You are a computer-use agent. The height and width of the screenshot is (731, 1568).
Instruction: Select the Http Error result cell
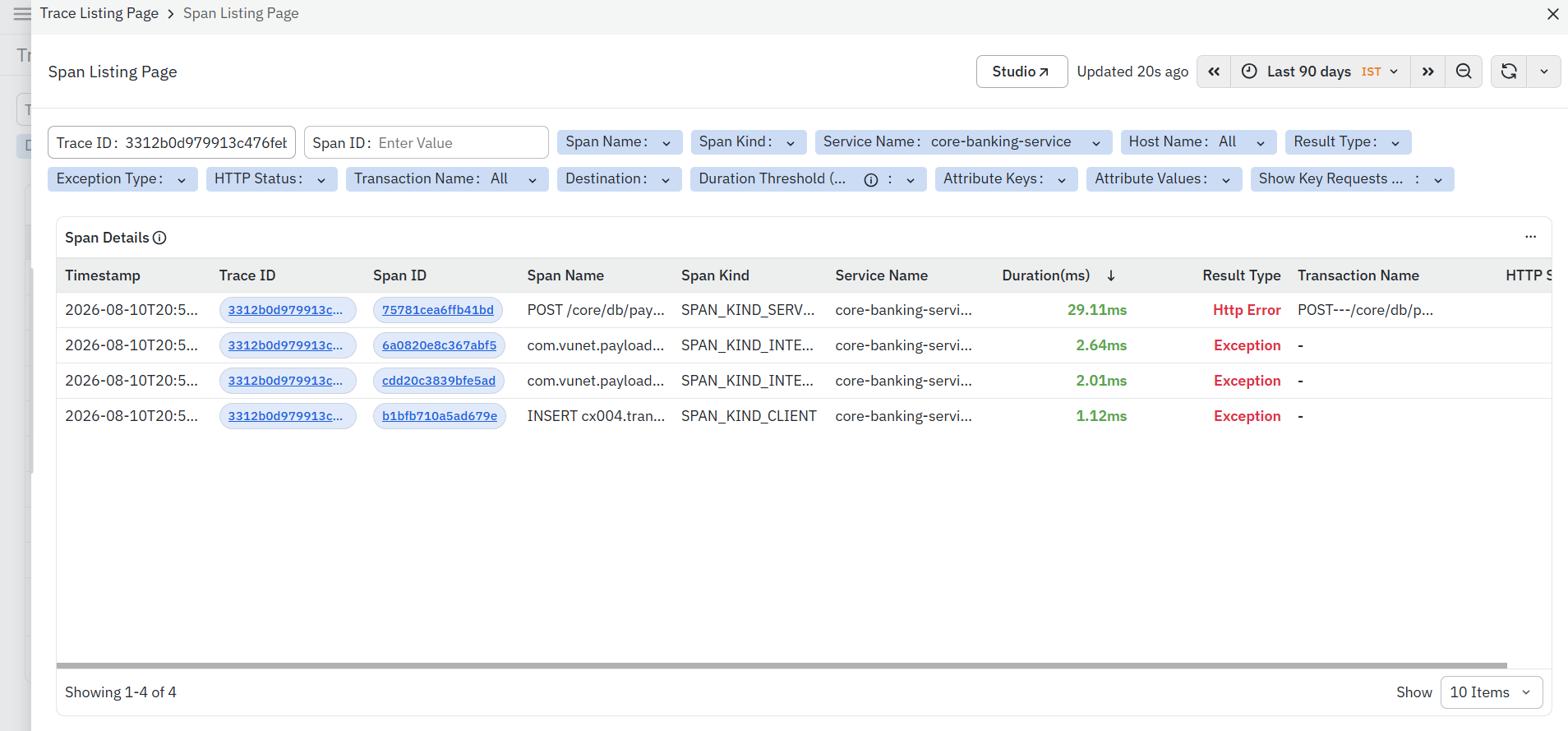[x=1247, y=310]
